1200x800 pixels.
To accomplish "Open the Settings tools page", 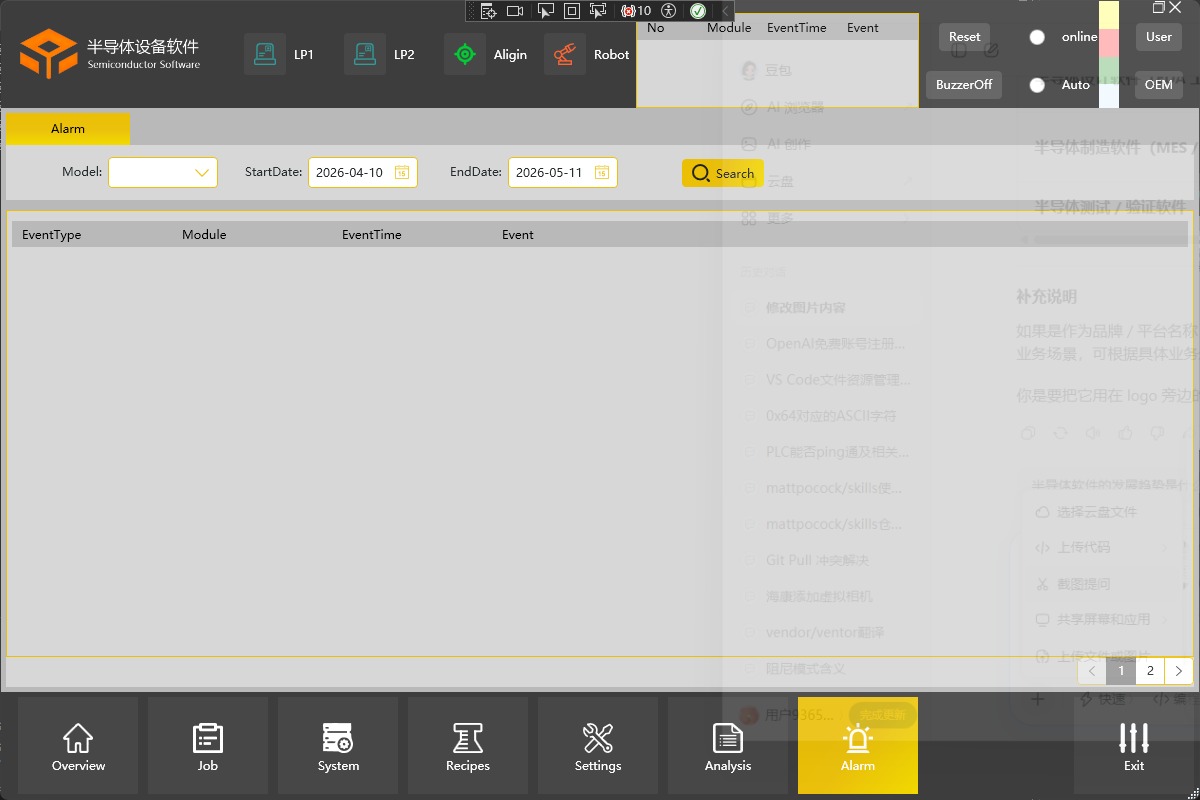I will pos(598,746).
